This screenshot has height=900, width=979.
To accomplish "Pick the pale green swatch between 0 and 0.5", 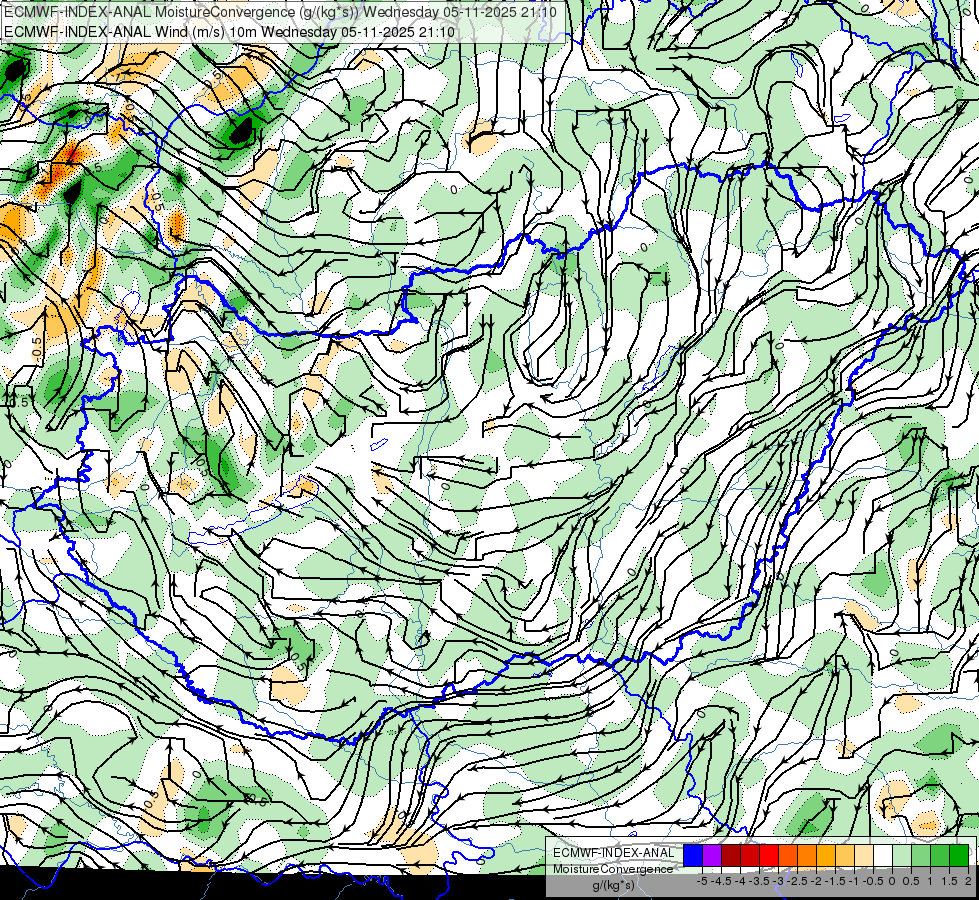I will [902, 855].
